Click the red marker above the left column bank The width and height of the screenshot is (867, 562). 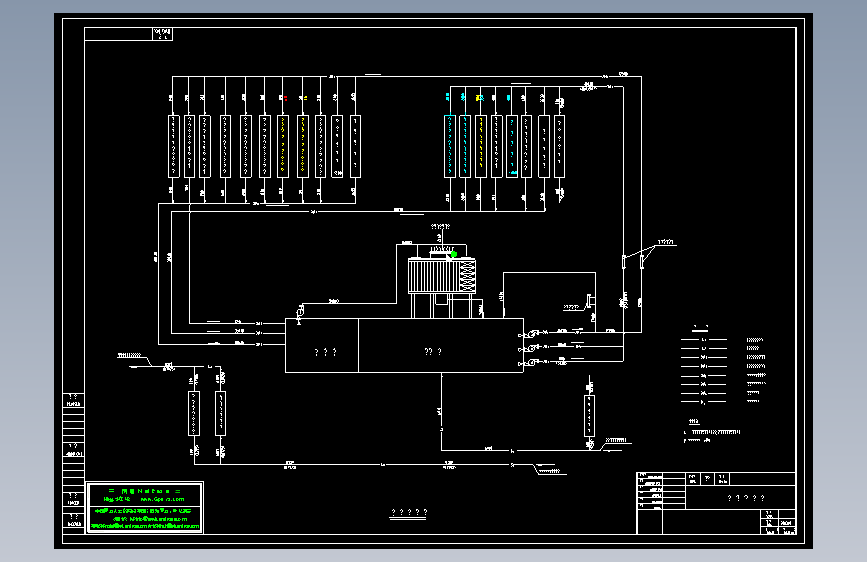(285, 98)
